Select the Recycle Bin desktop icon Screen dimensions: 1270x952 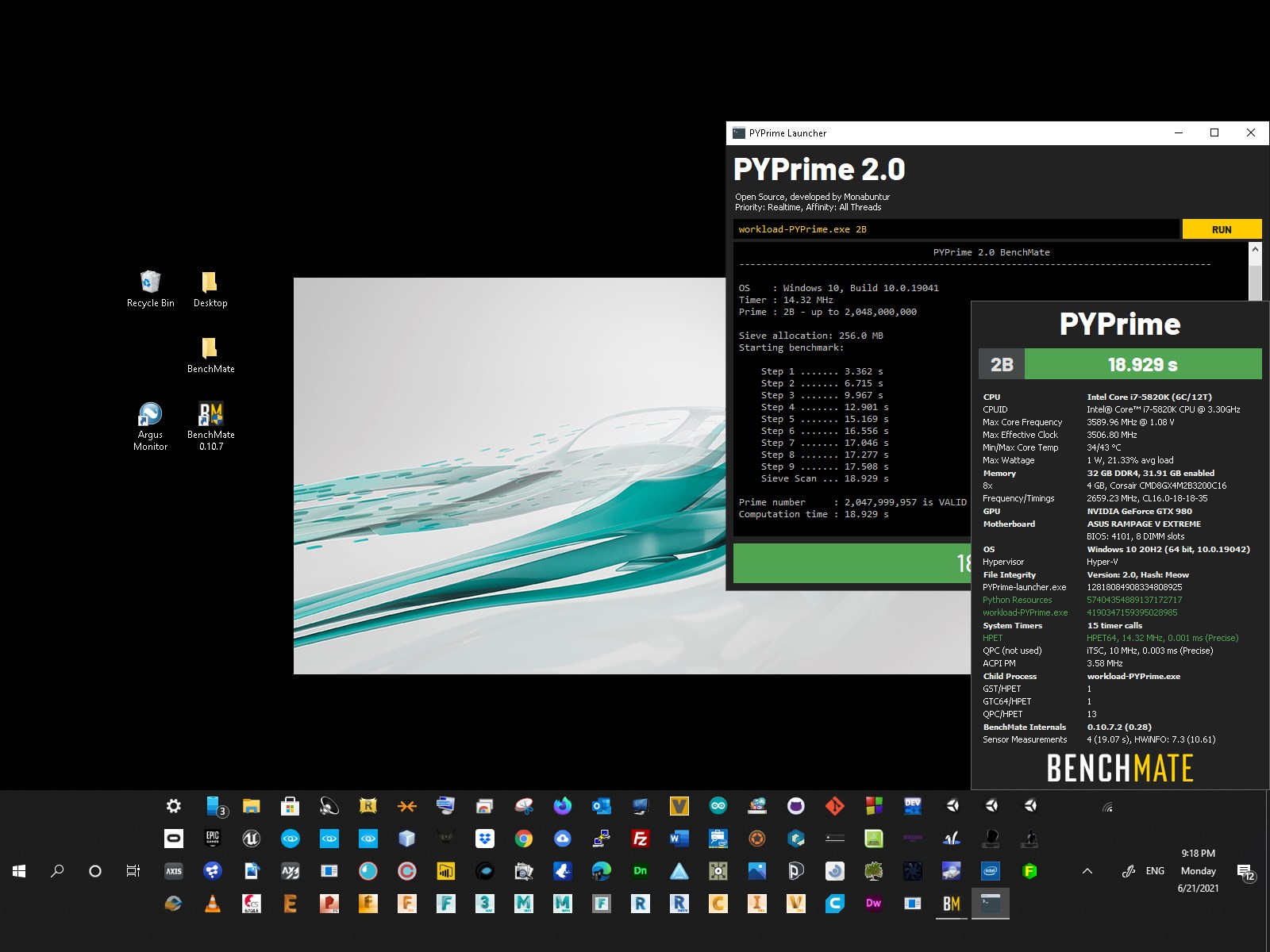150,289
